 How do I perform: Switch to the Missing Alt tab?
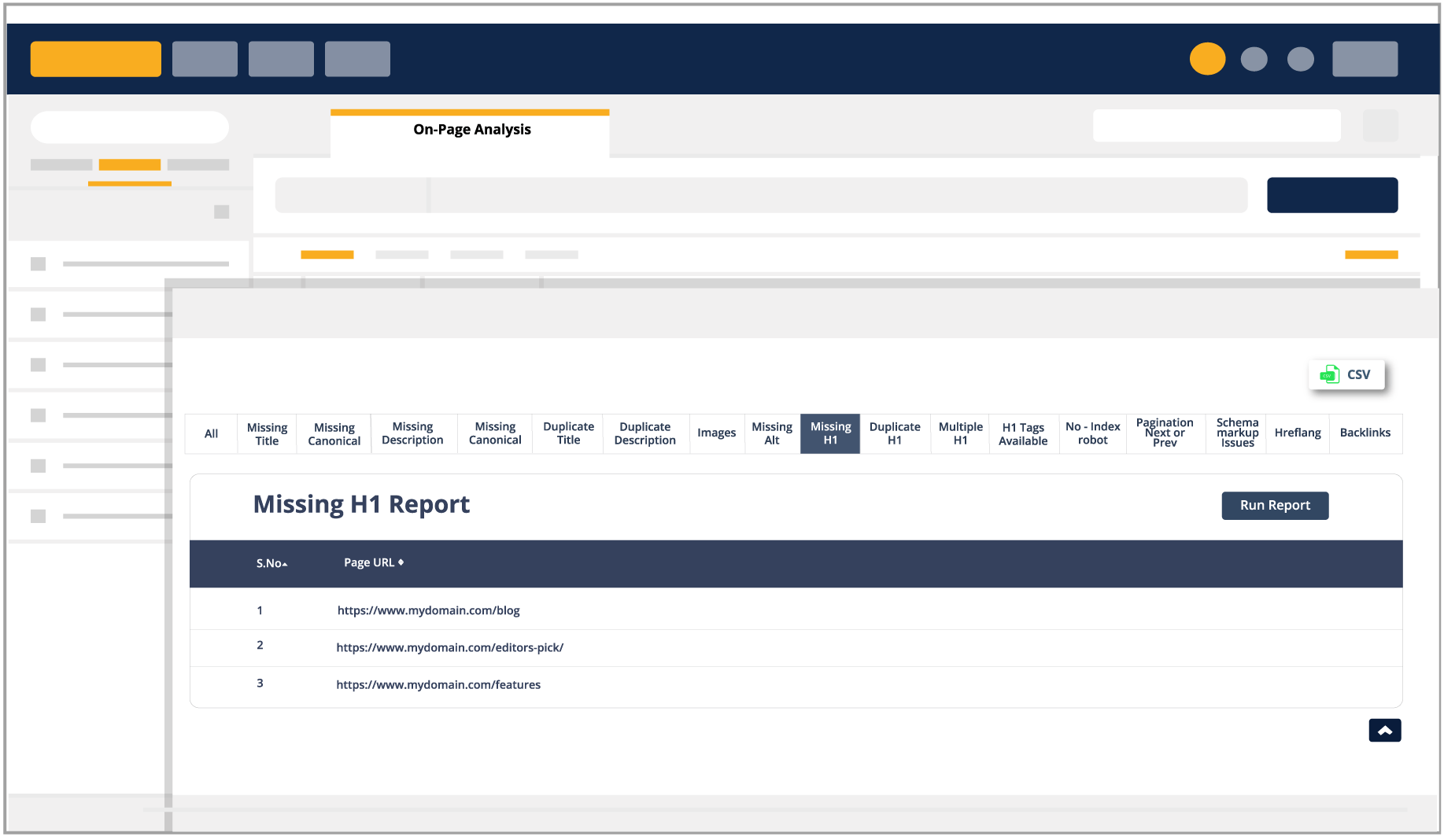click(x=771, y=433)
